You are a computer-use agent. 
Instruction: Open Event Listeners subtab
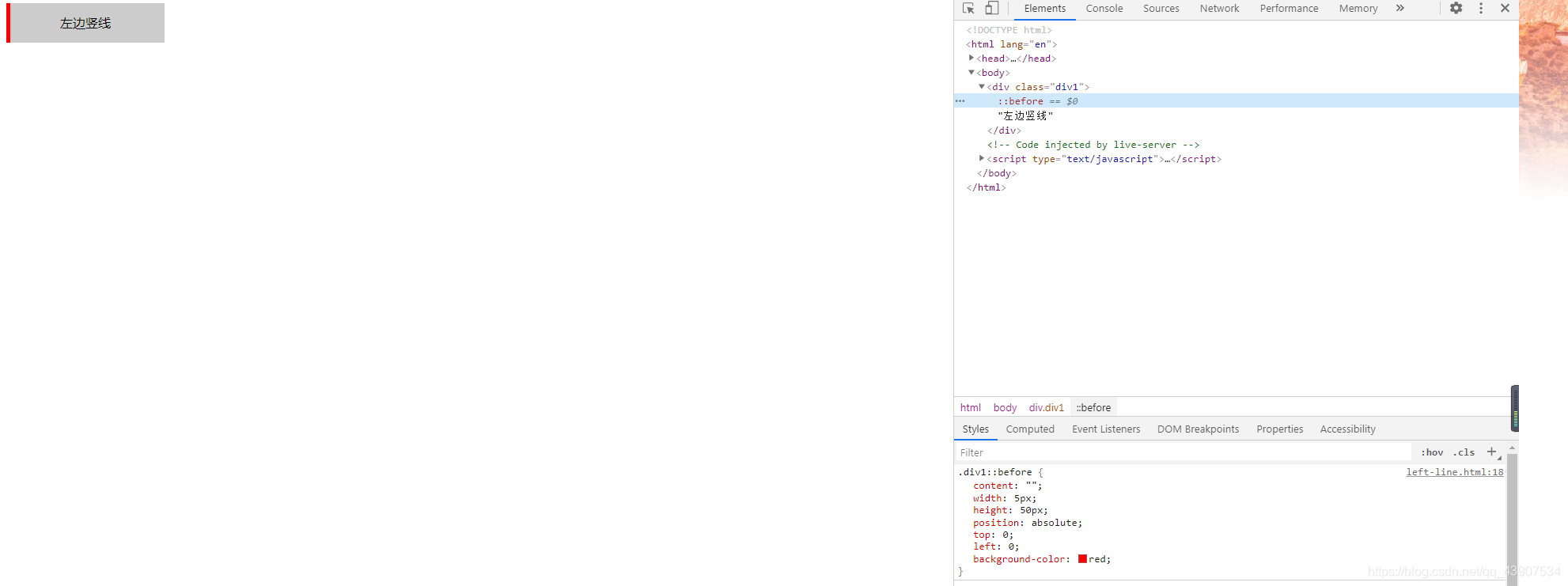[x=1106, y=429]
